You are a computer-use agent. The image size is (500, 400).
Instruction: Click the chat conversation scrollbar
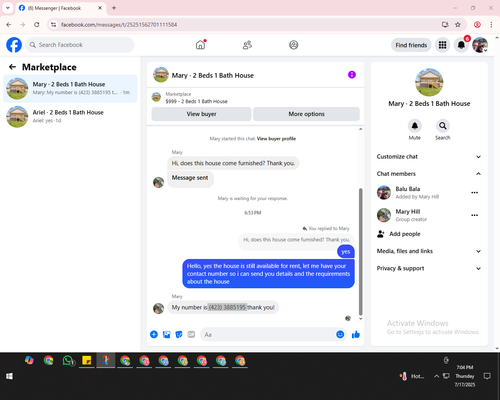[360, 252]
